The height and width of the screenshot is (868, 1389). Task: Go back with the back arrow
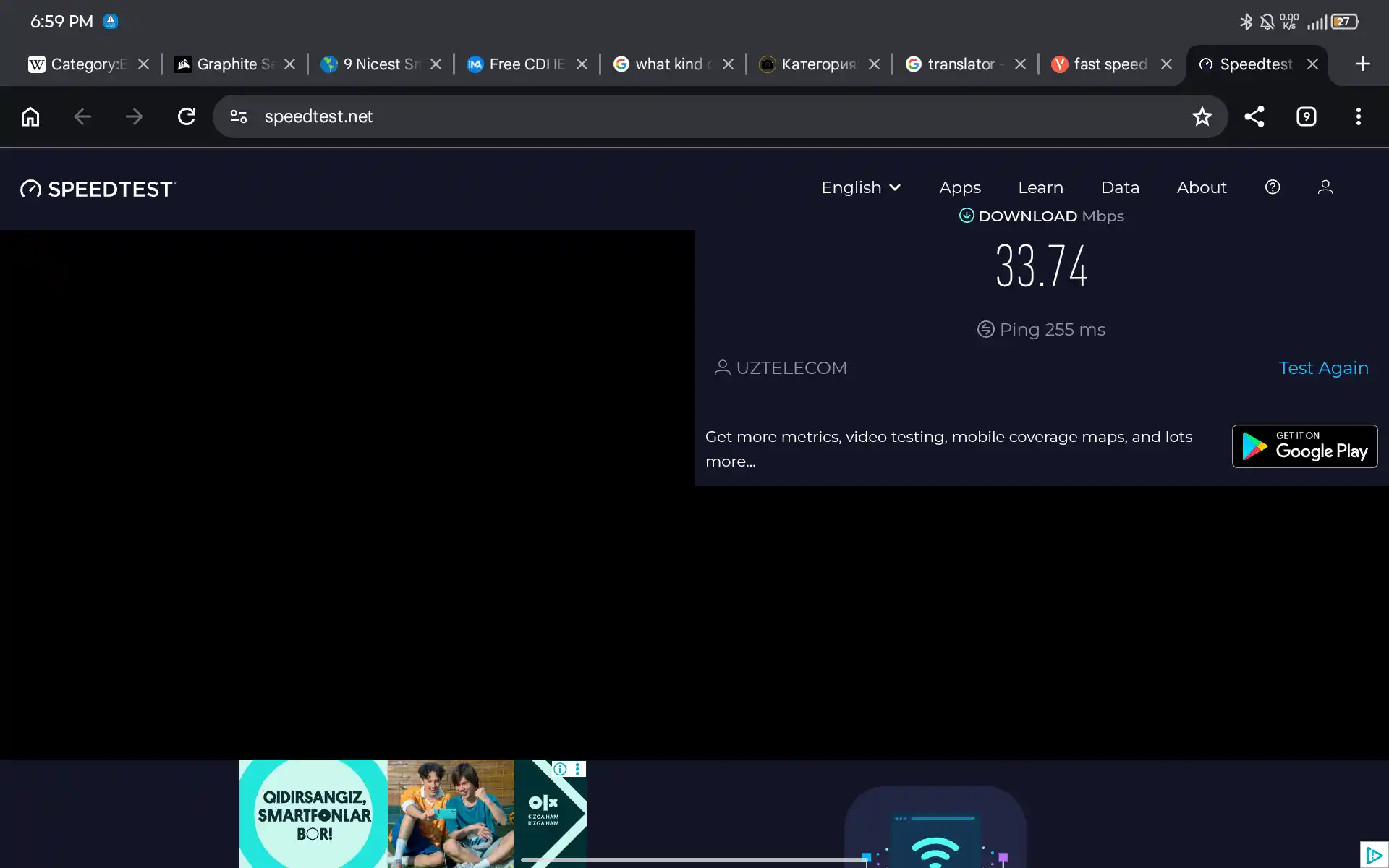point(82,116)
